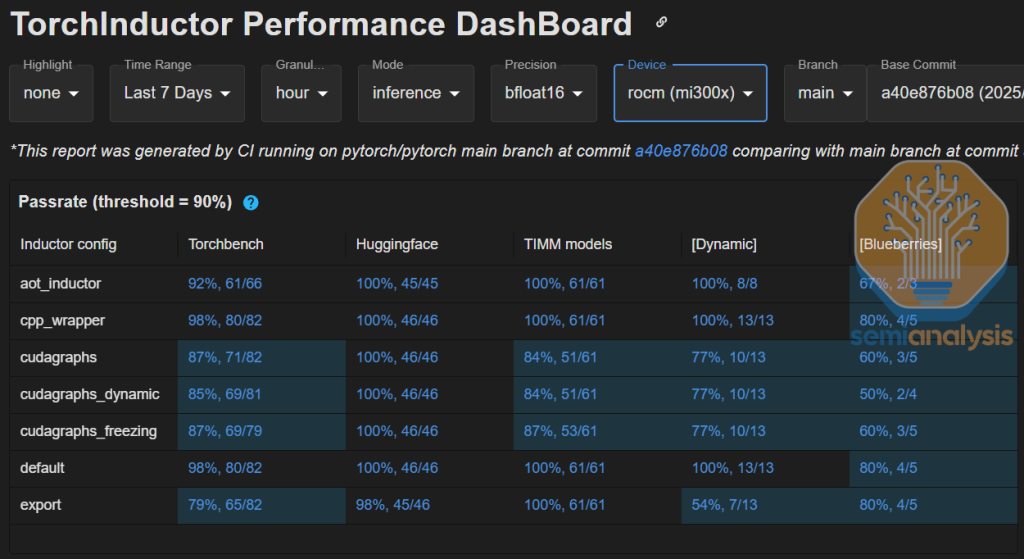Open the Base Commit dropdown

[x=945, y=93]
